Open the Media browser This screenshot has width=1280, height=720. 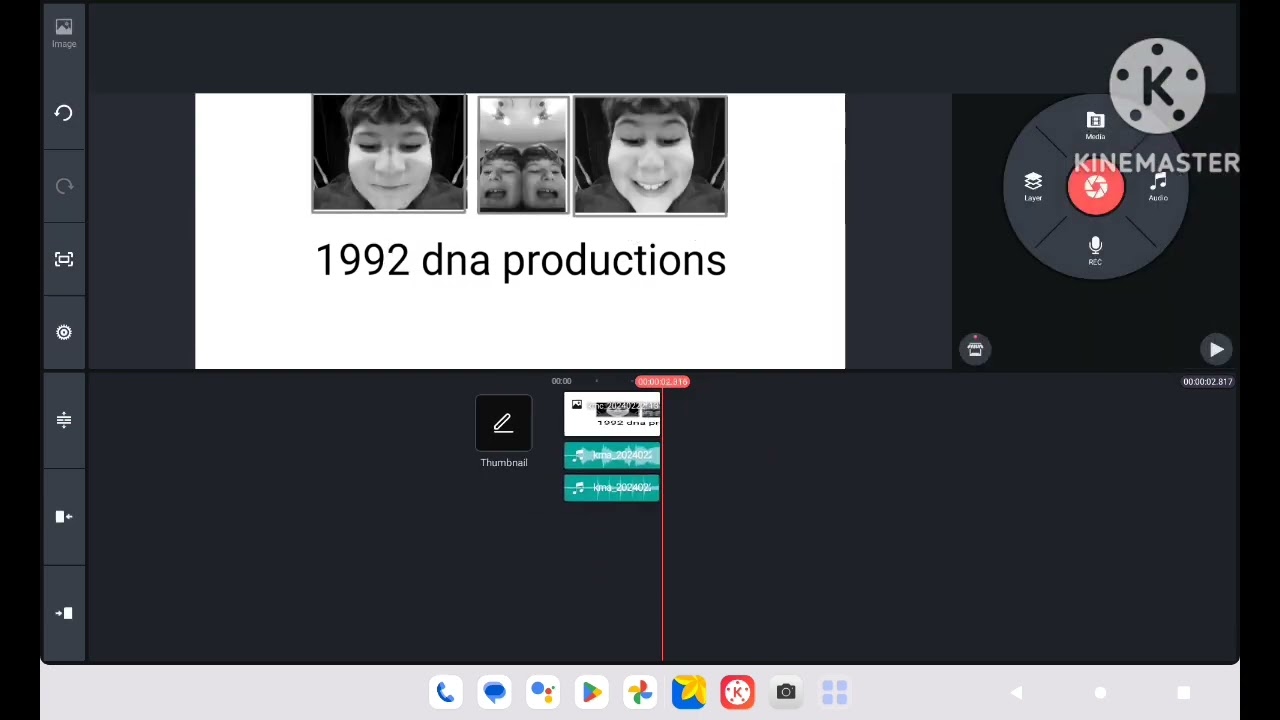(1095, 126)
